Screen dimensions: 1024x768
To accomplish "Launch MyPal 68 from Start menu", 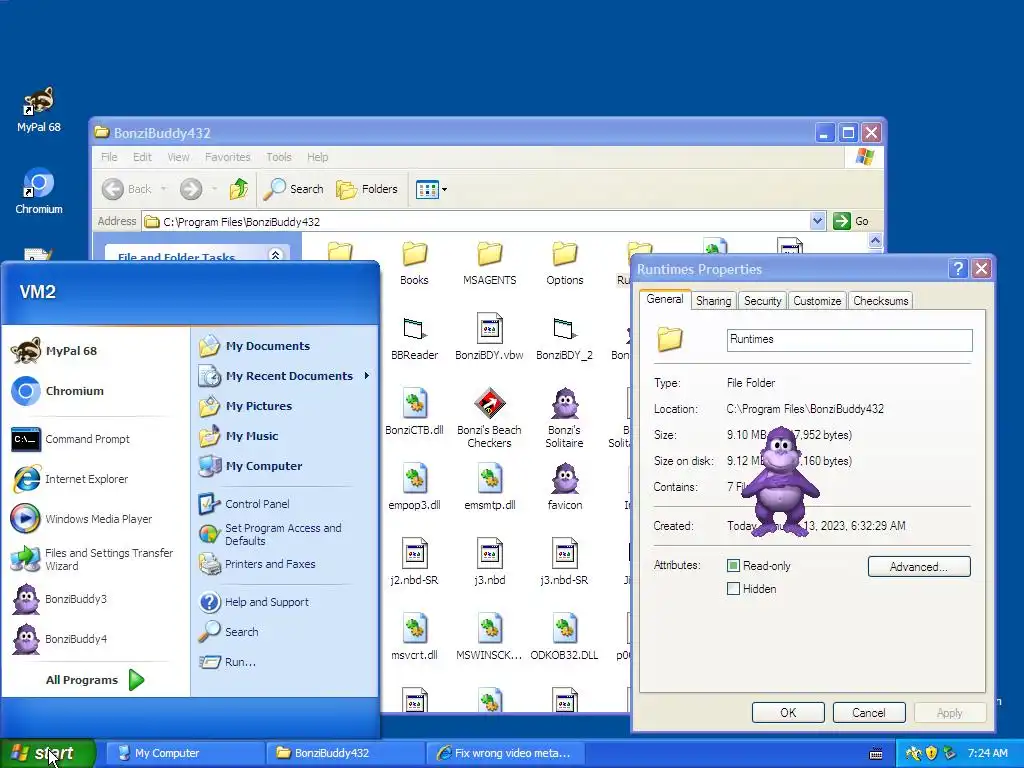I will 55,351.
